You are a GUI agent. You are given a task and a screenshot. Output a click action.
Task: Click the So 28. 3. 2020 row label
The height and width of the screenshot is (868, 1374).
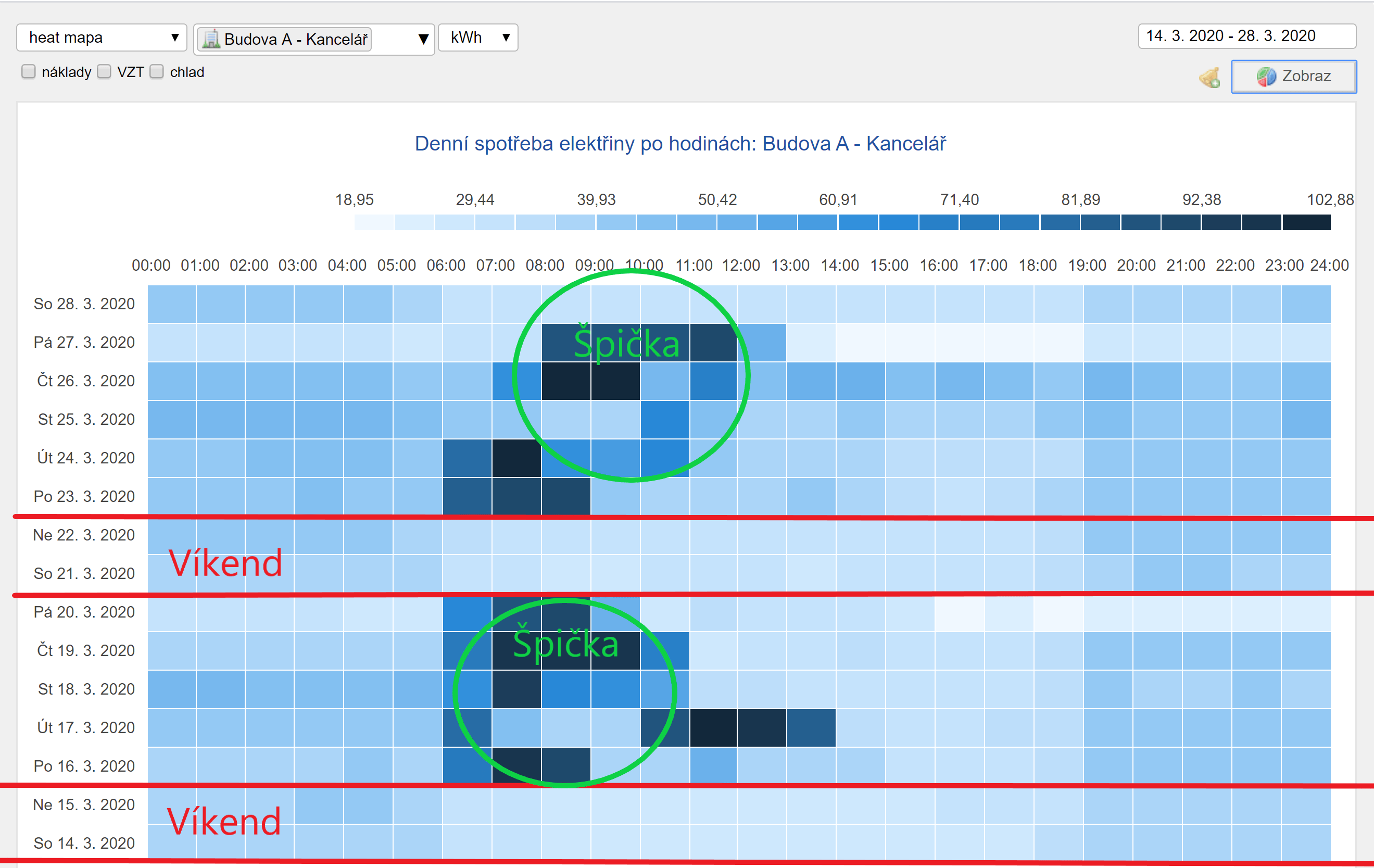click(x=84, y=304)
